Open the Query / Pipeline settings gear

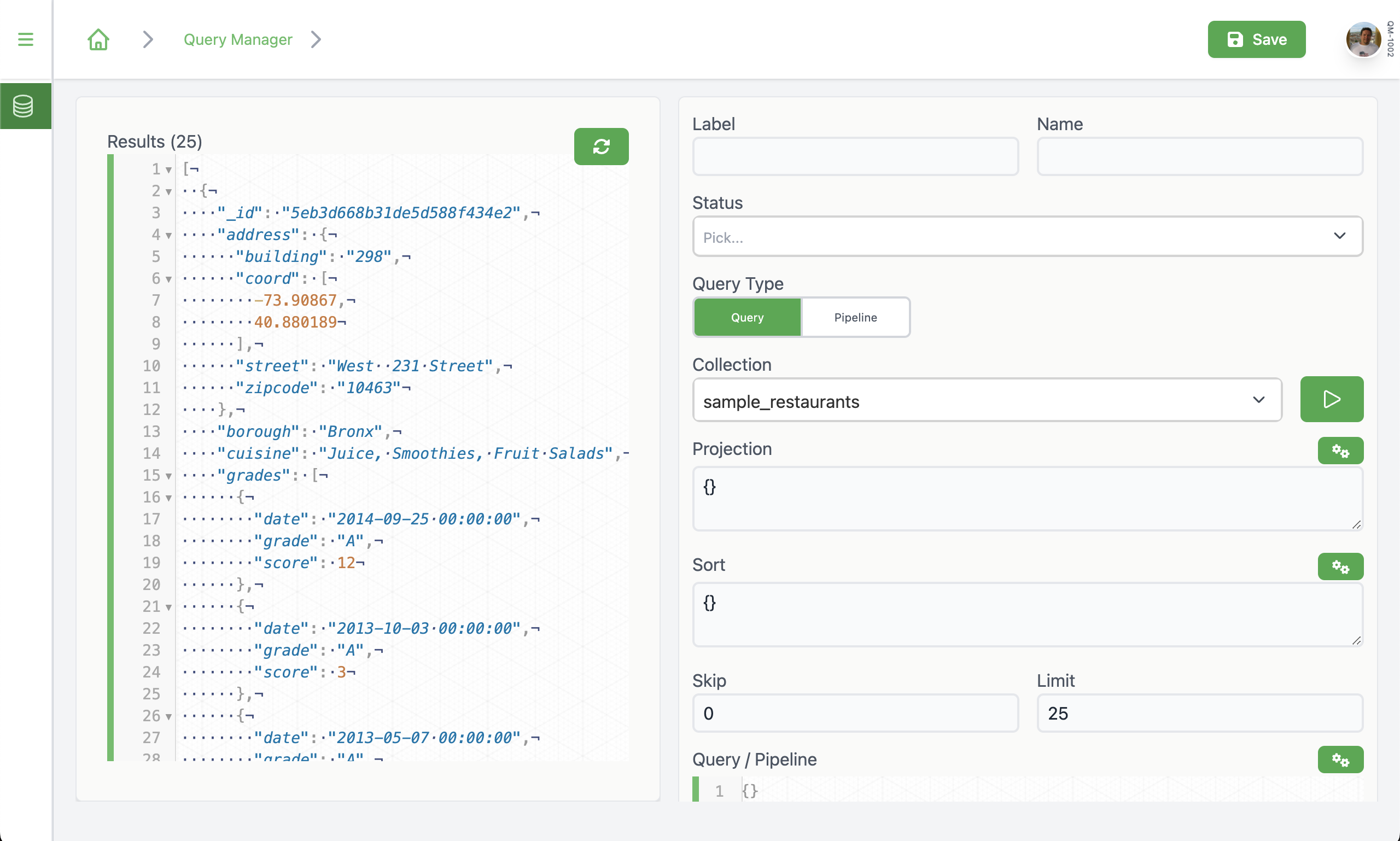pos(1340,760)
